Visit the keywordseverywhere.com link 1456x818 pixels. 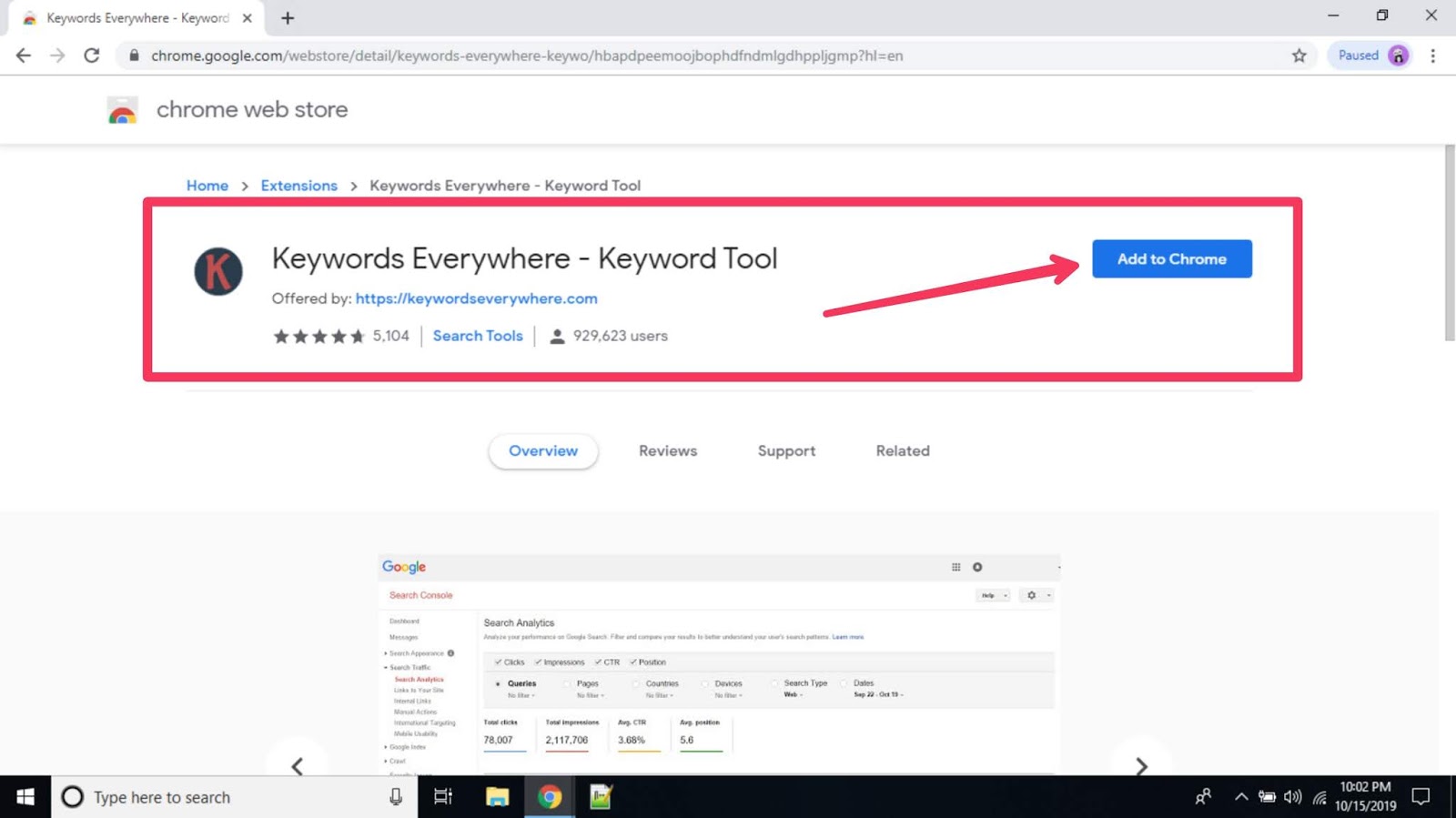[x=476, y=298]
